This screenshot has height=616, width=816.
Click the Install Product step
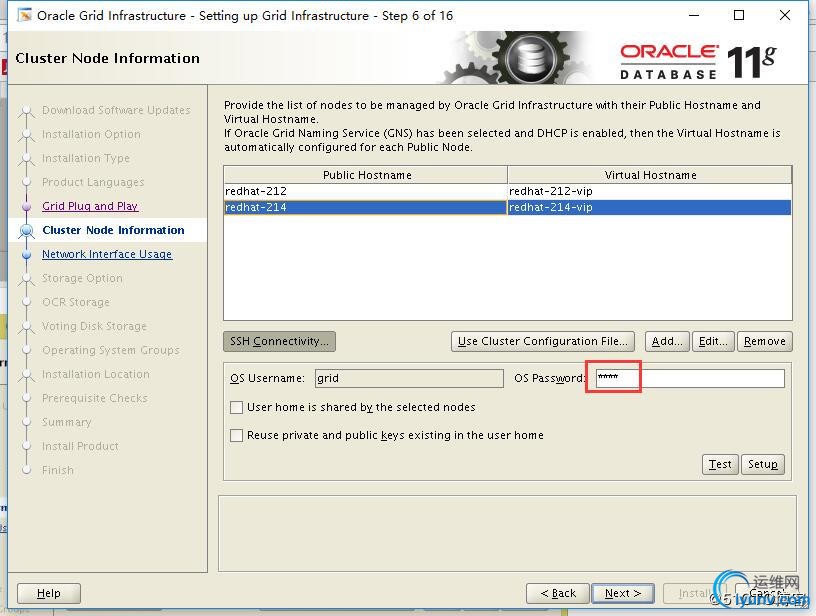[x=80, y=446]
